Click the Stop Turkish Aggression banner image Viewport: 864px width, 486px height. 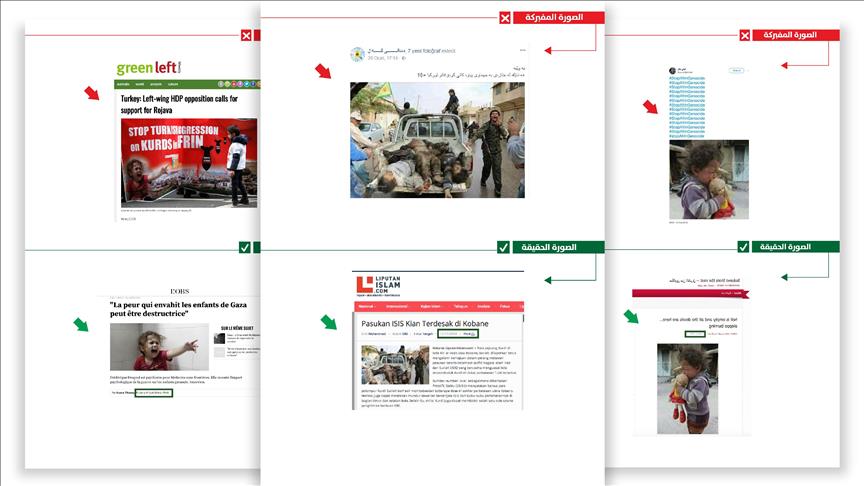(x=189, y=163)
